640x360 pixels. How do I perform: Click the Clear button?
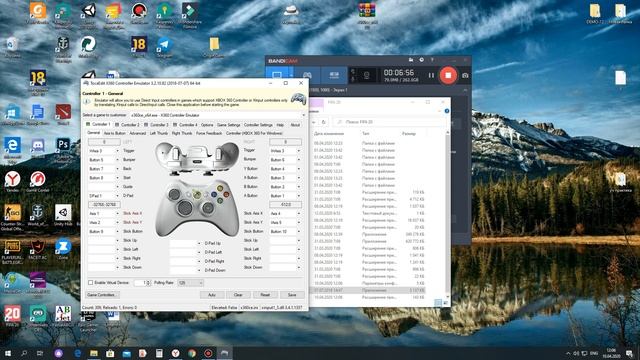click(x=238, y=295)
